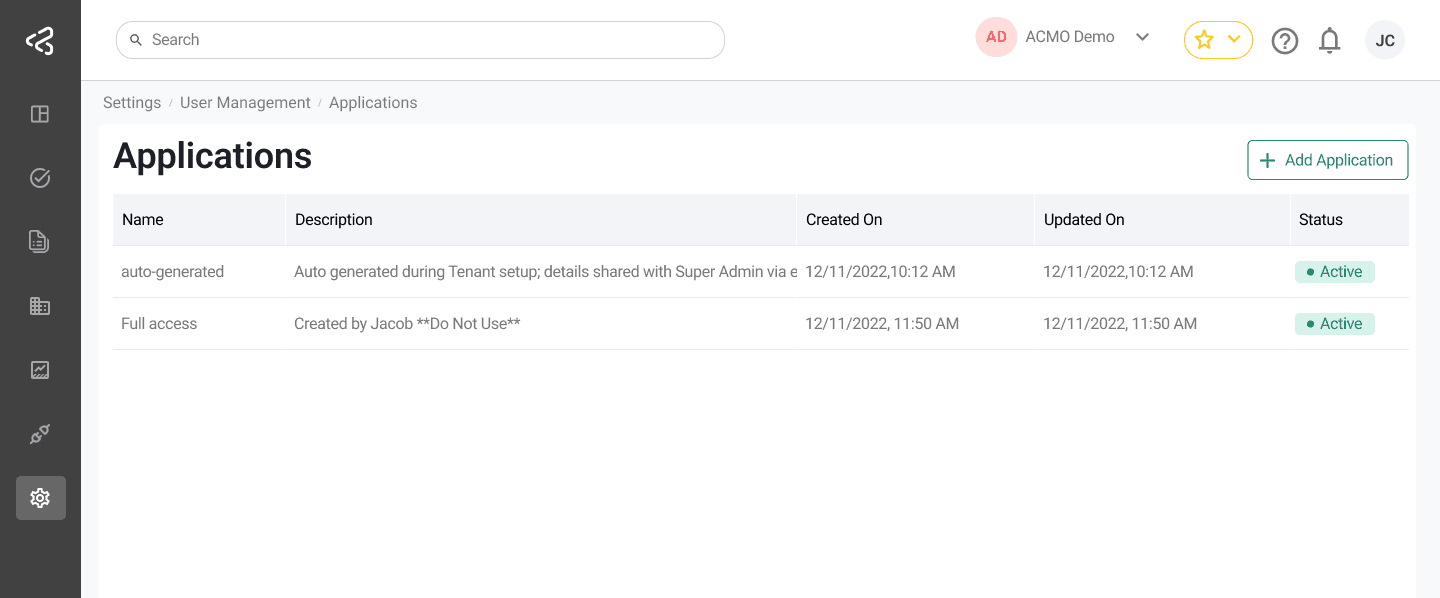
Task: Click the company logo at top left
Action: tap(40, 40)
